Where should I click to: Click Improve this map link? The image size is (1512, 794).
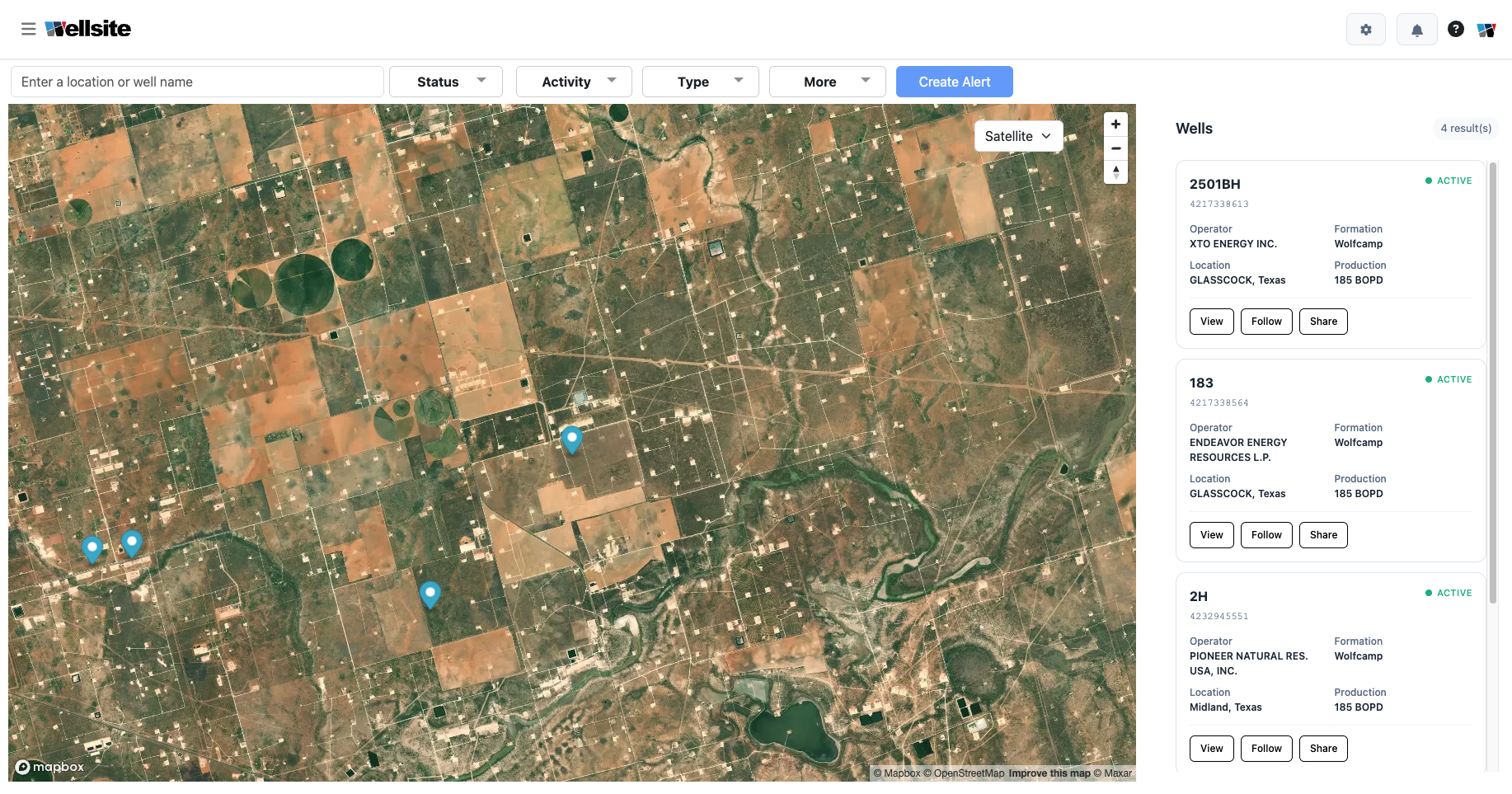click(x=1049, y=773)
